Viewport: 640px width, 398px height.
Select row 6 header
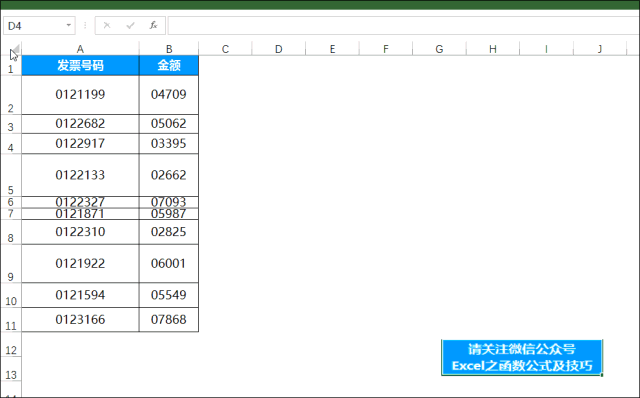pyautogui.click(x=11, y=202)
